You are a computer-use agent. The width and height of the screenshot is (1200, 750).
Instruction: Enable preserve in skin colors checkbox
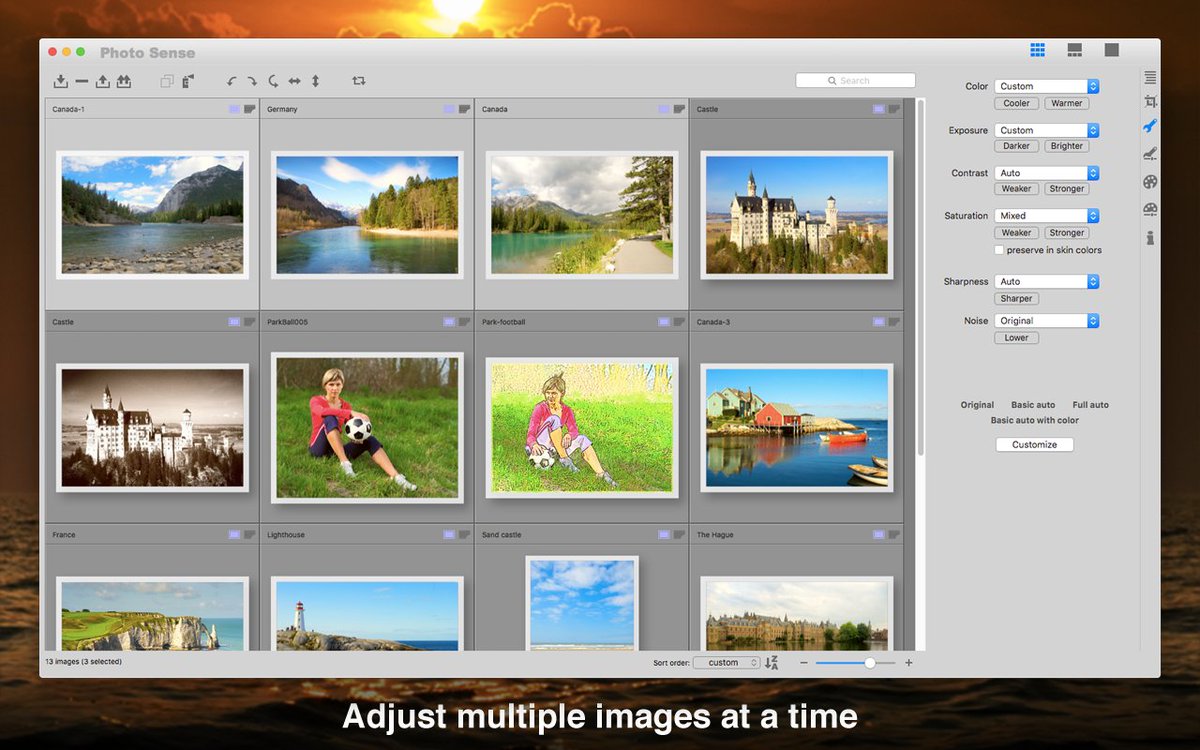coord(999,250)
